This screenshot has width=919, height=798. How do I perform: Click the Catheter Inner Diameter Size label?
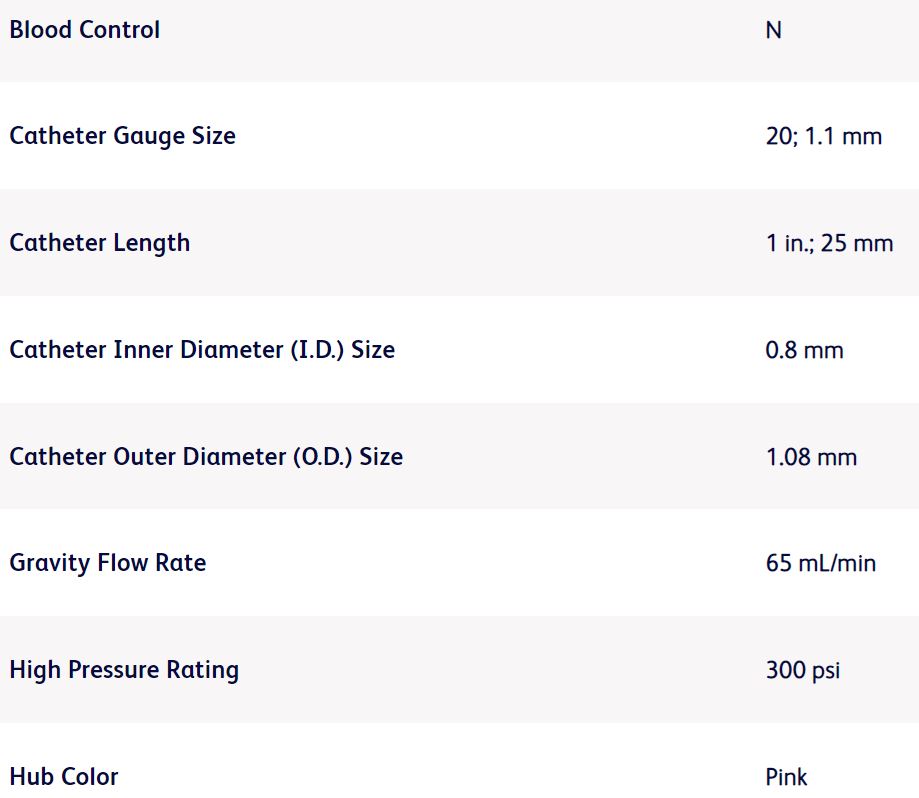coord(201,350)
